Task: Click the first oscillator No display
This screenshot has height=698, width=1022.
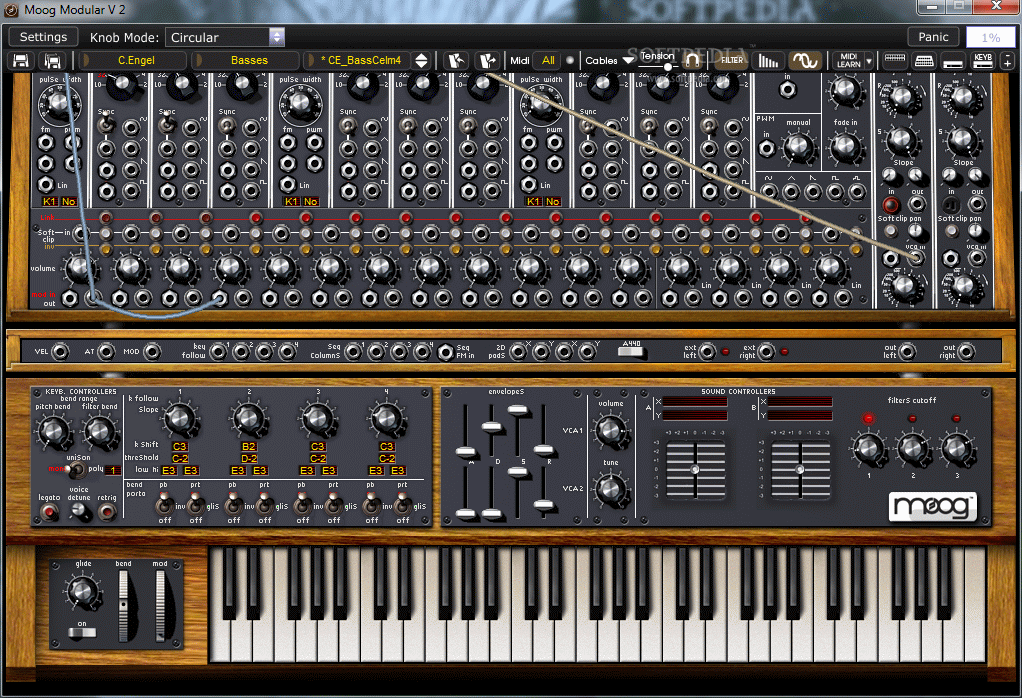Action: pos(69,201)
